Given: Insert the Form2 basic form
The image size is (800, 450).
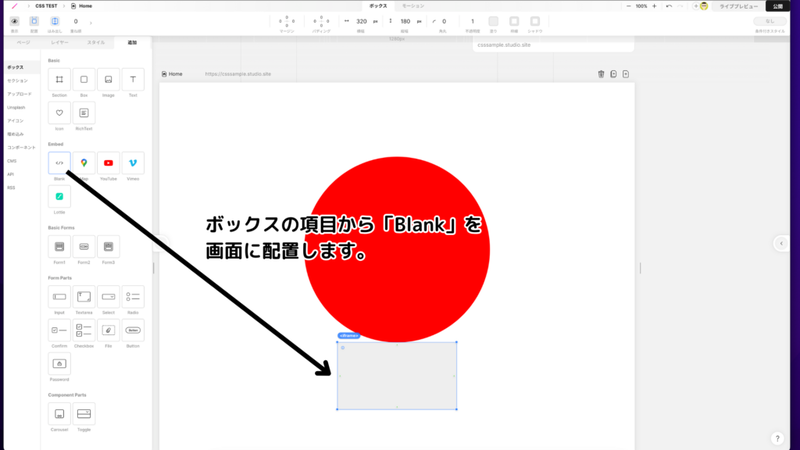Looking at the screenshot, I should pyautogui.click(x=84, y=246).
